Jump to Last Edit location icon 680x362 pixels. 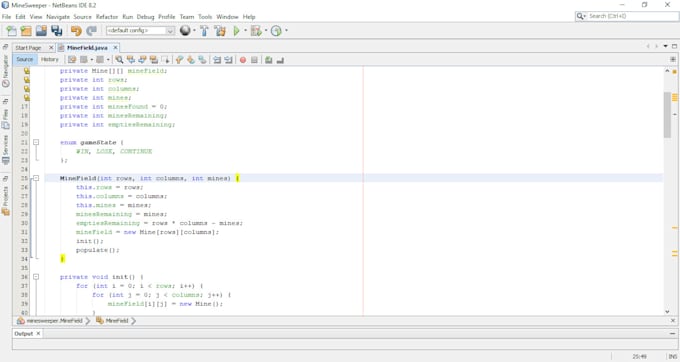pos(72,60)
